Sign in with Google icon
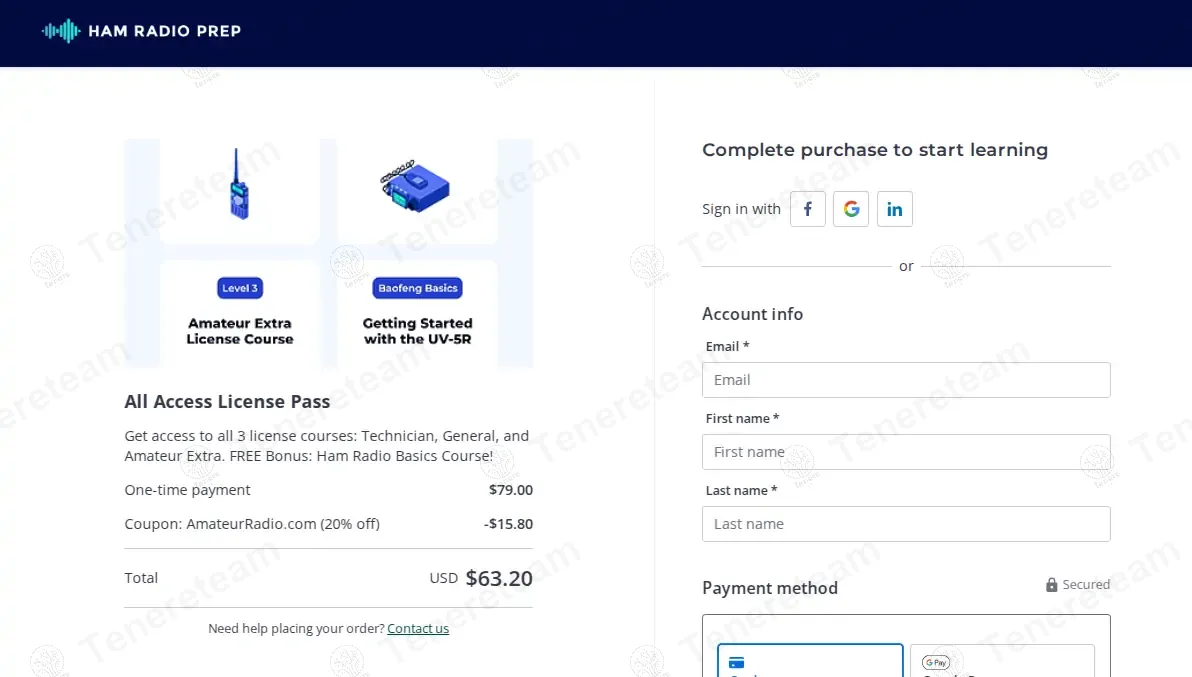The height and width of the screenshot is (677, 1192). click(851, 209)
